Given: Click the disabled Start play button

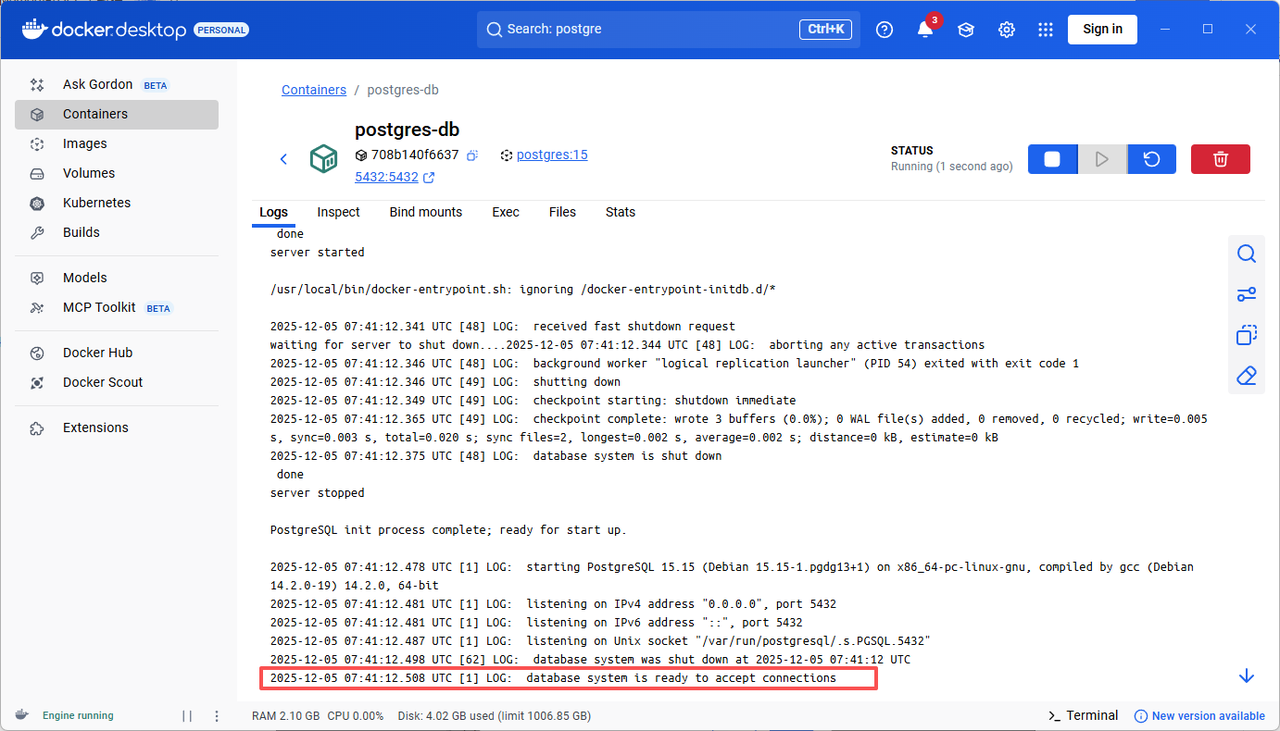Looking at the screenshot, I should tap(1102, 159).
